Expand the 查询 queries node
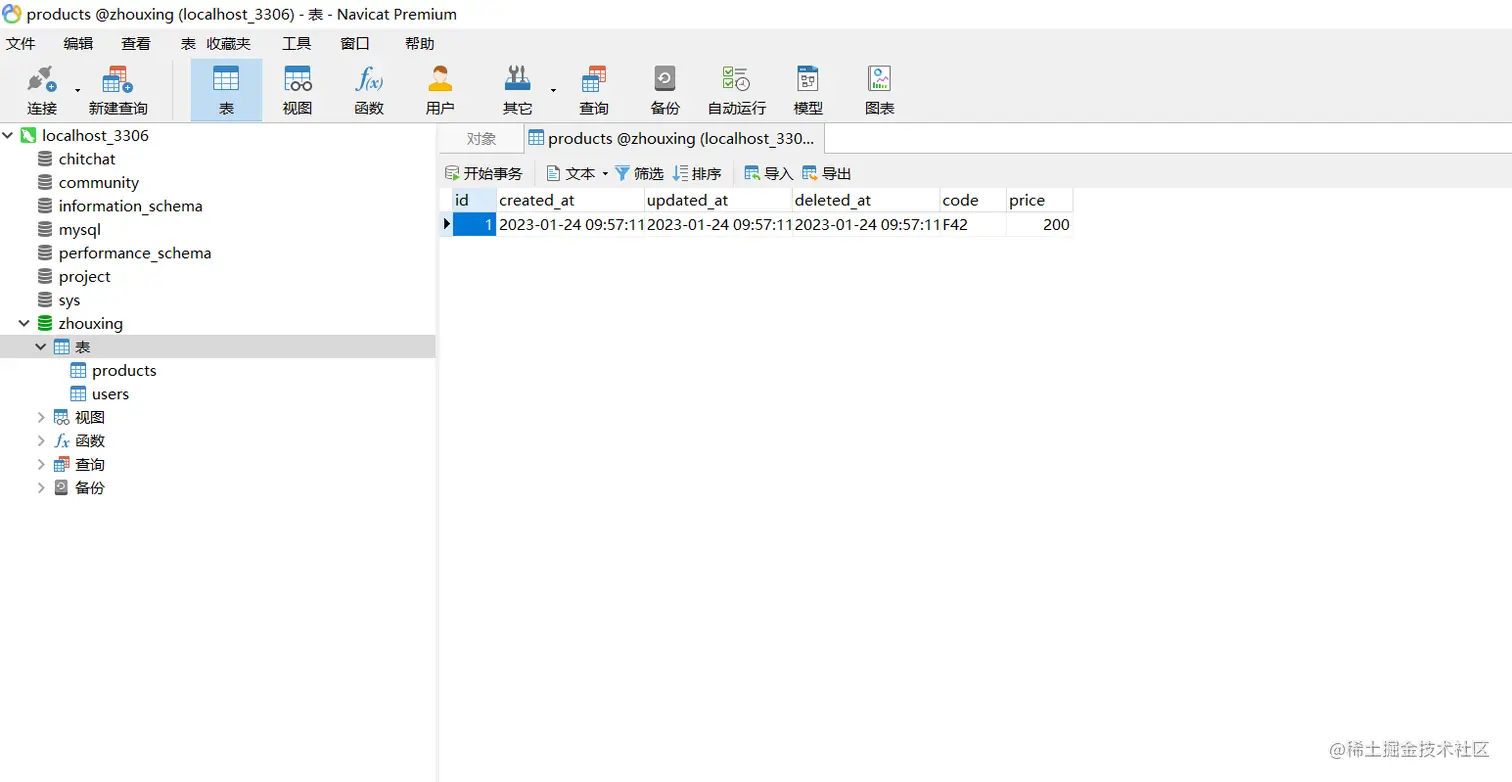The width and height of the screenshot is (1512, 782). pyautogui.click(x=41, y=464)
